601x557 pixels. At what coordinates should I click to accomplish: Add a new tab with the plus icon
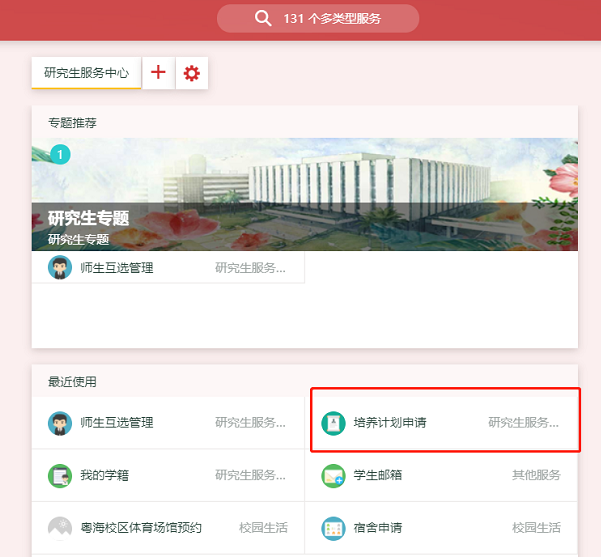[x=158, y=73]
